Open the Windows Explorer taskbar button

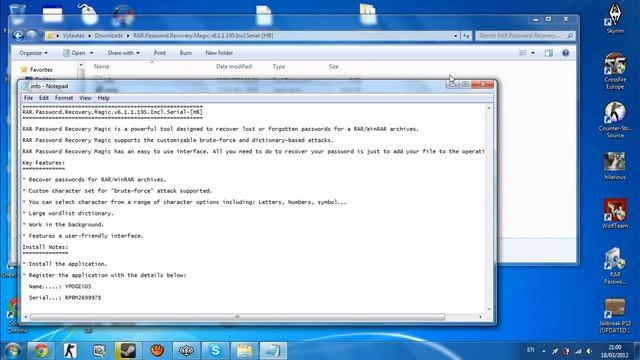click(244, 351)
